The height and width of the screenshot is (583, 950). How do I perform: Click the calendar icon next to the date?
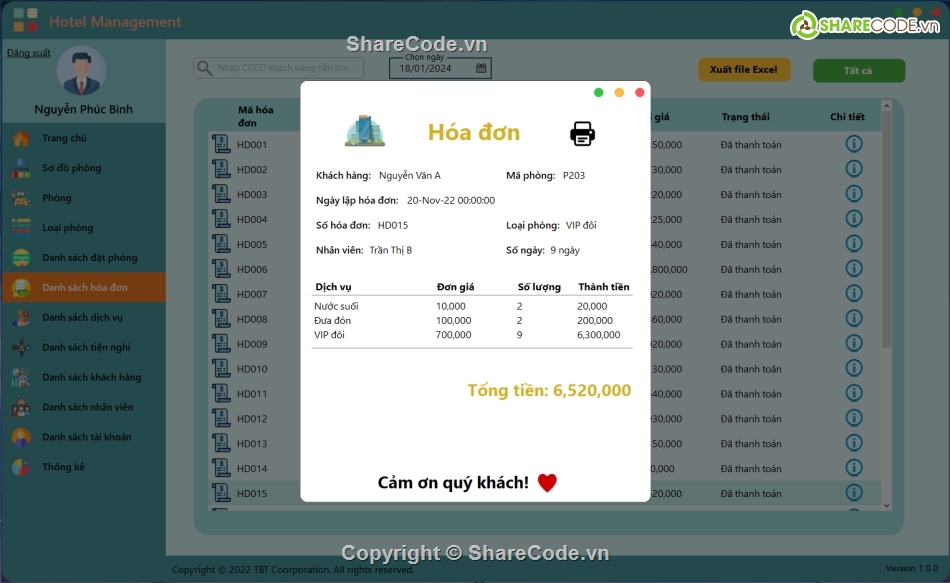tap(482, 67)
